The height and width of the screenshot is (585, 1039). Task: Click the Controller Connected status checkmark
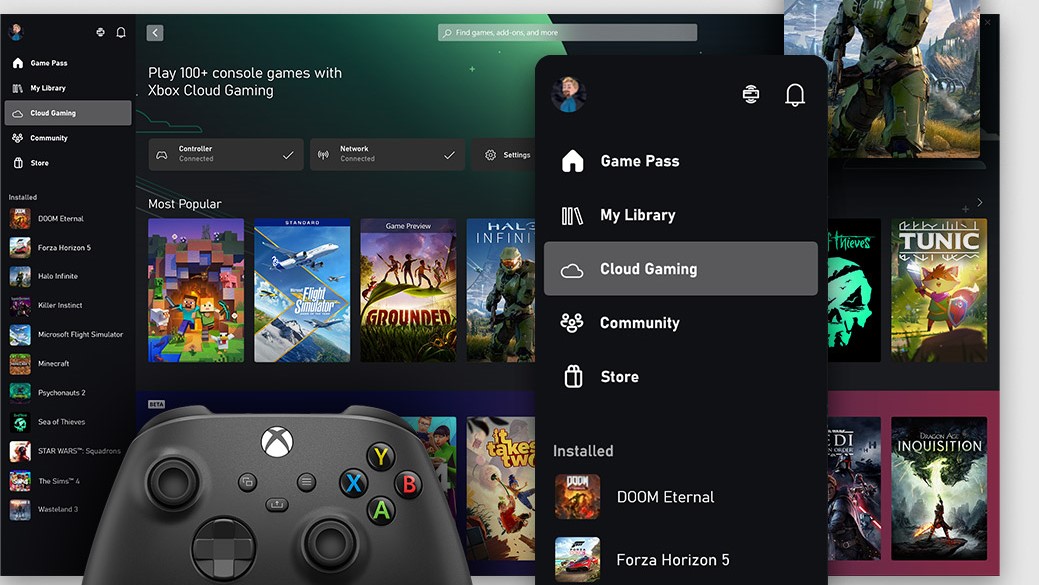pos(290,154)
